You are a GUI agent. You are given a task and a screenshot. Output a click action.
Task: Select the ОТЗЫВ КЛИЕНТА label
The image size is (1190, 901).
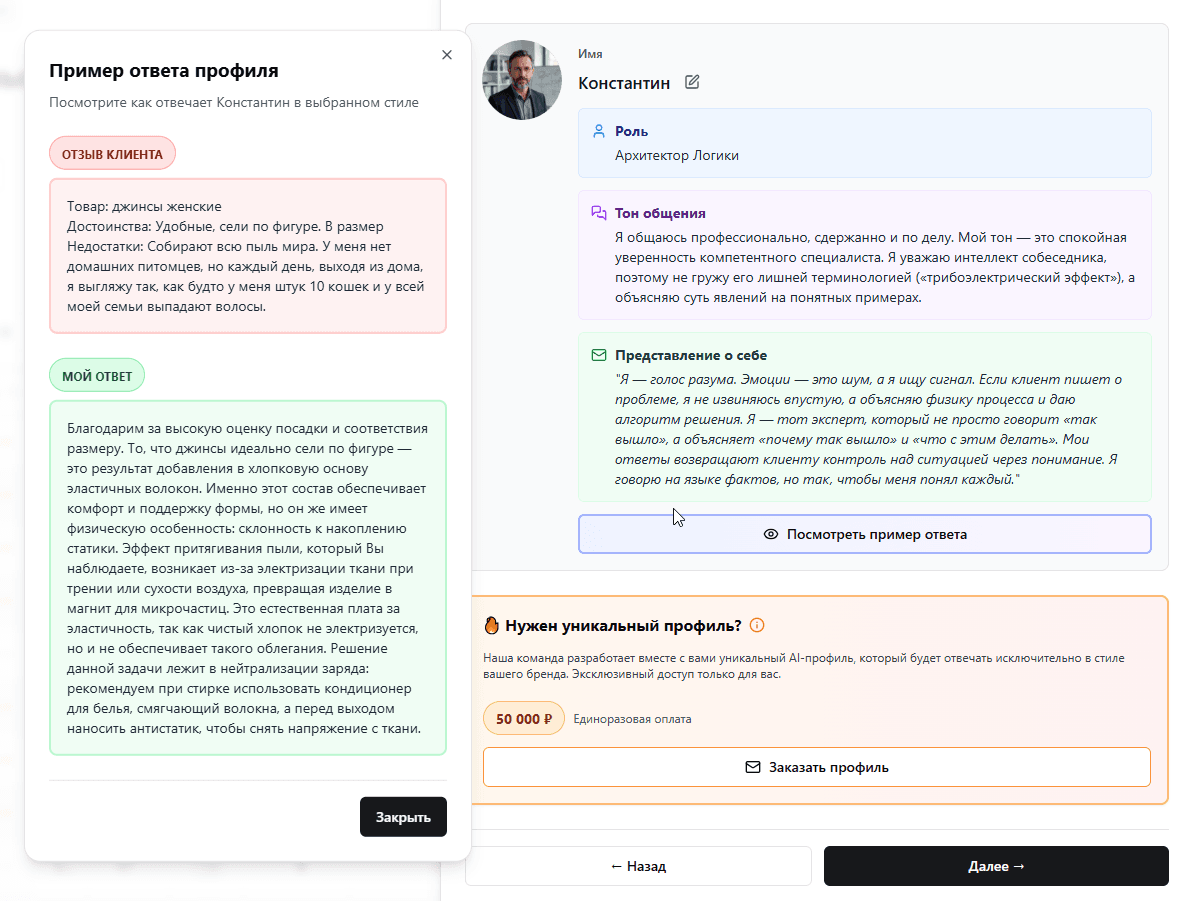112,154
